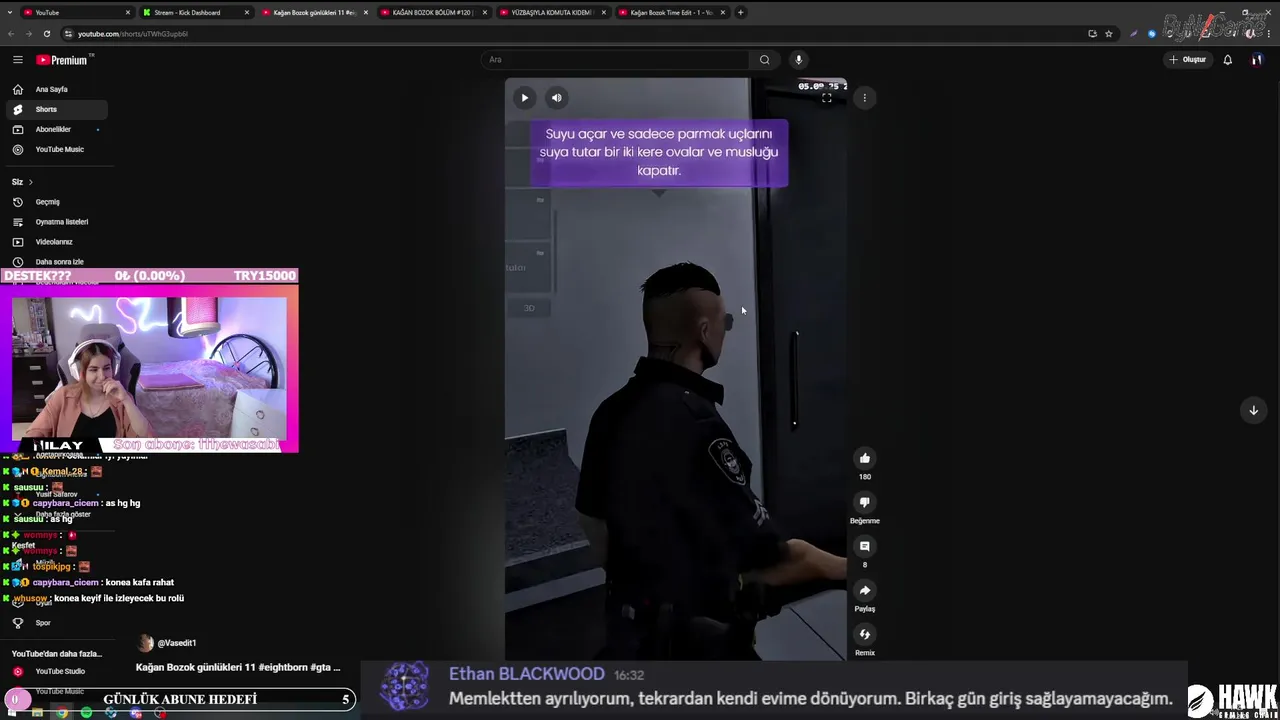Enter fullscreen on the Short player
Image resolution: width=1280 pixels, height=720 pixels.
tap(827, 98)
